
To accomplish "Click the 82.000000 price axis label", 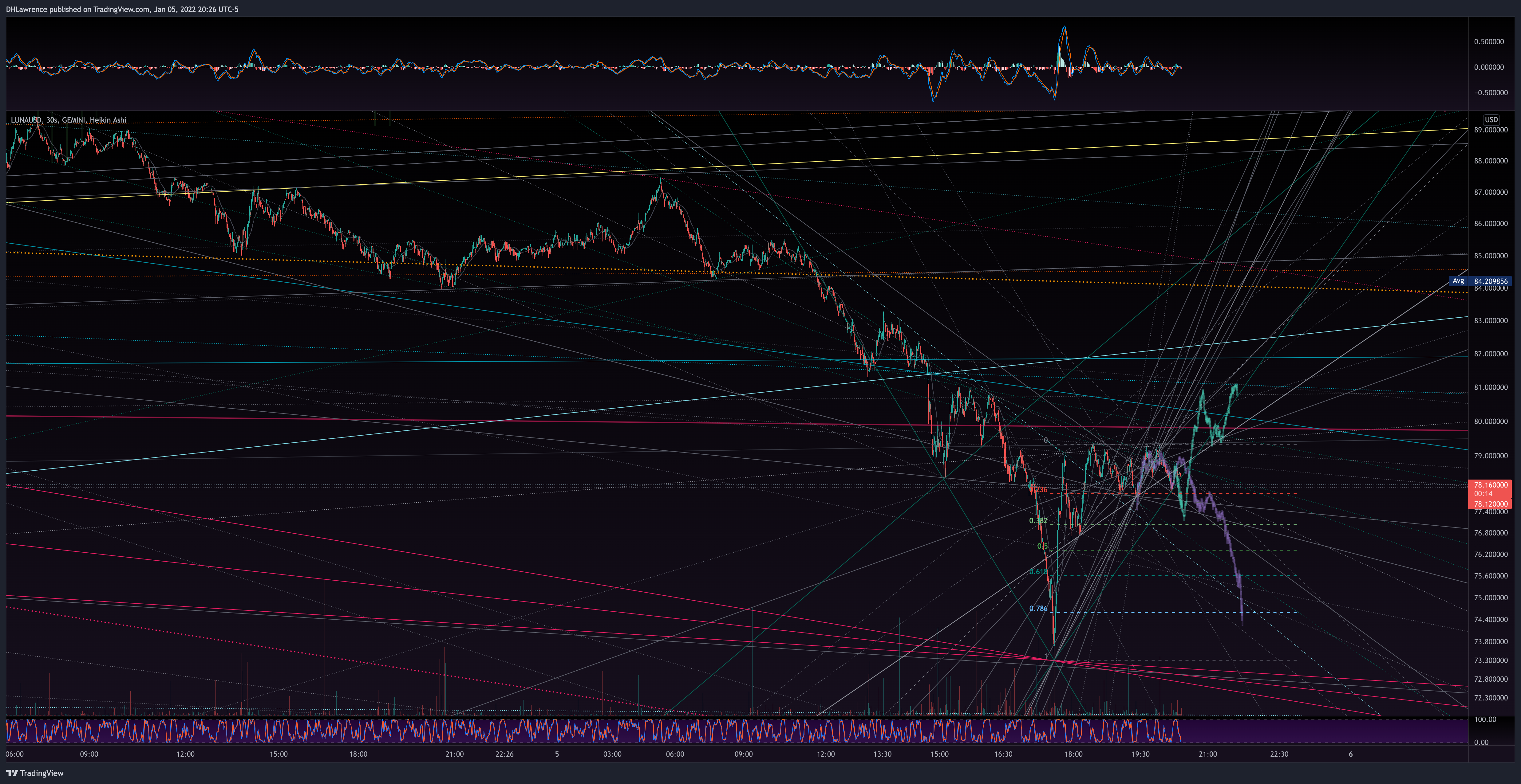I will tap(1490, 354).
